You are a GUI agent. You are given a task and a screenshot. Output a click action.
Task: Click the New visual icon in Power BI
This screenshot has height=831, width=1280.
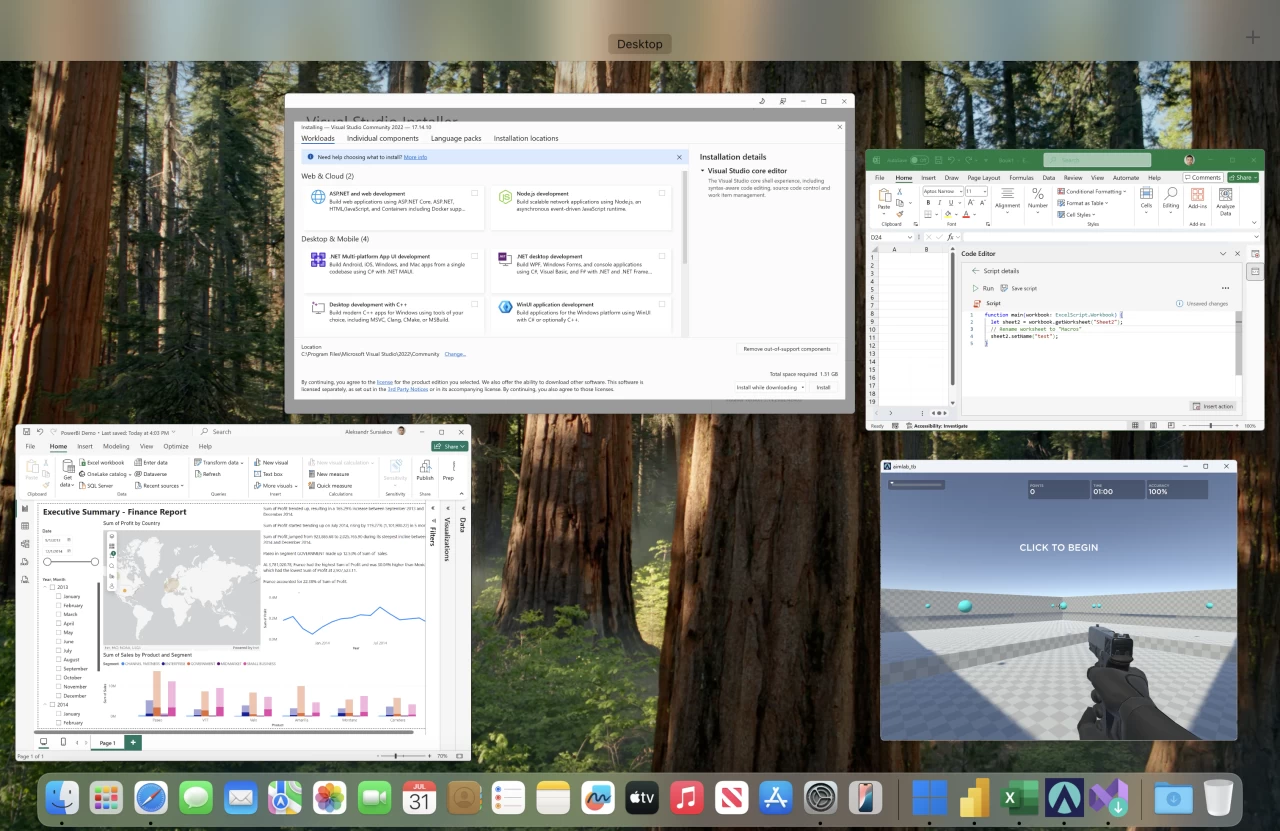[x=257, y=462]
